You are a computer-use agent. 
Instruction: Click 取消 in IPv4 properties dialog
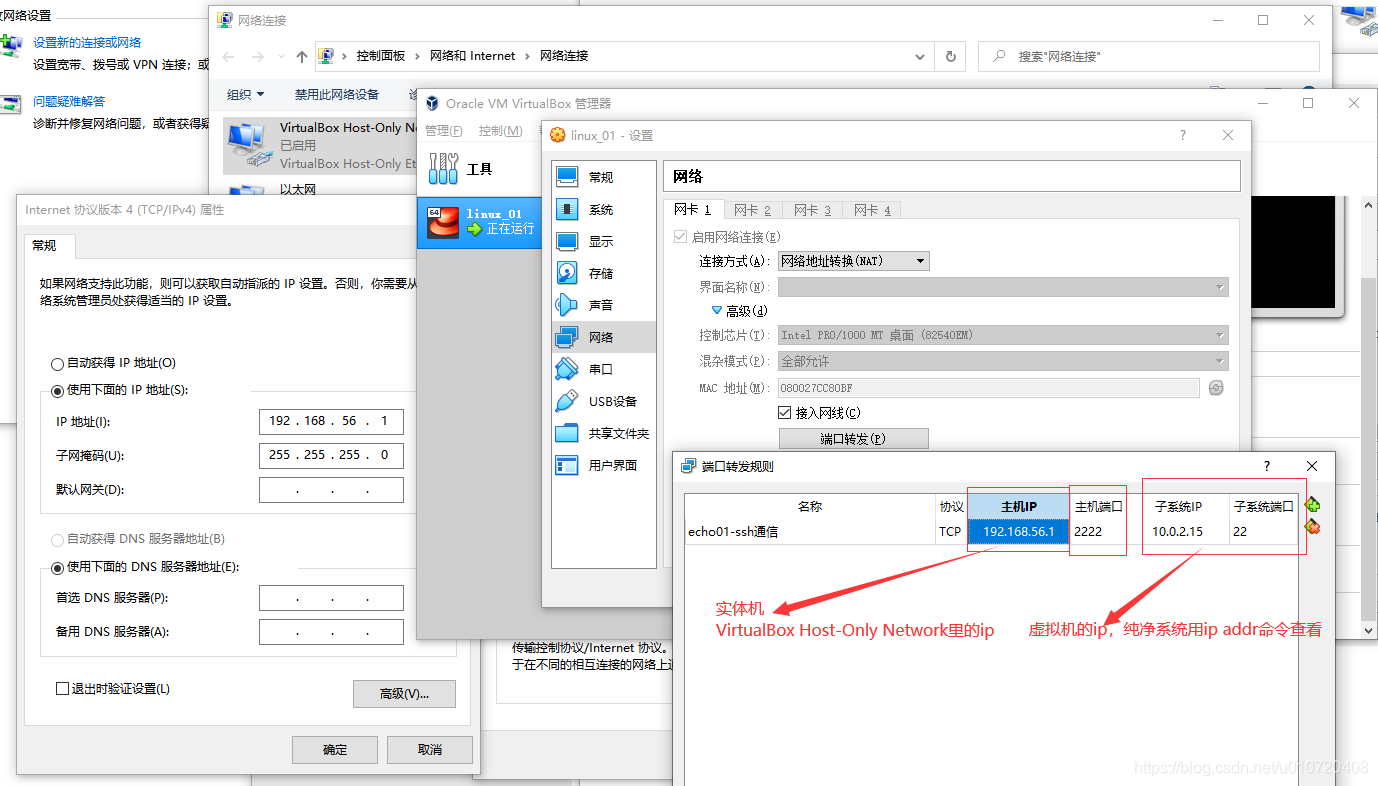tap(429, 750)
